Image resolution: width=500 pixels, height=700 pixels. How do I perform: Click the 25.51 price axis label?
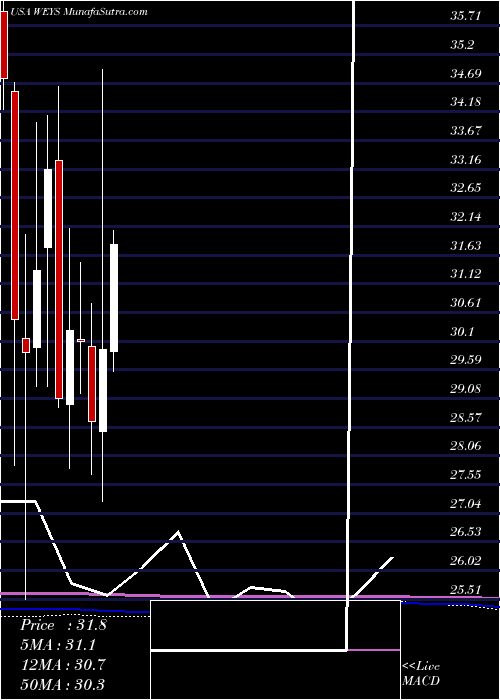[x=466, y=590]
